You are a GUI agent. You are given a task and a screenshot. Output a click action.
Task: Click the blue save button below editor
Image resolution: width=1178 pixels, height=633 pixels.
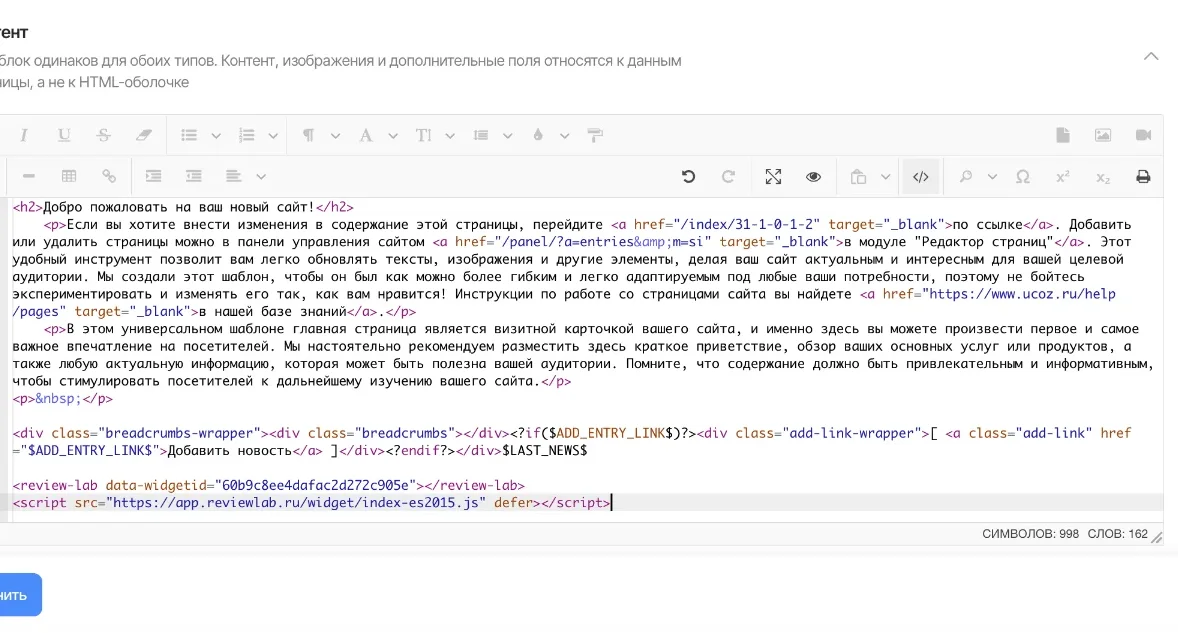coord(18,595)
